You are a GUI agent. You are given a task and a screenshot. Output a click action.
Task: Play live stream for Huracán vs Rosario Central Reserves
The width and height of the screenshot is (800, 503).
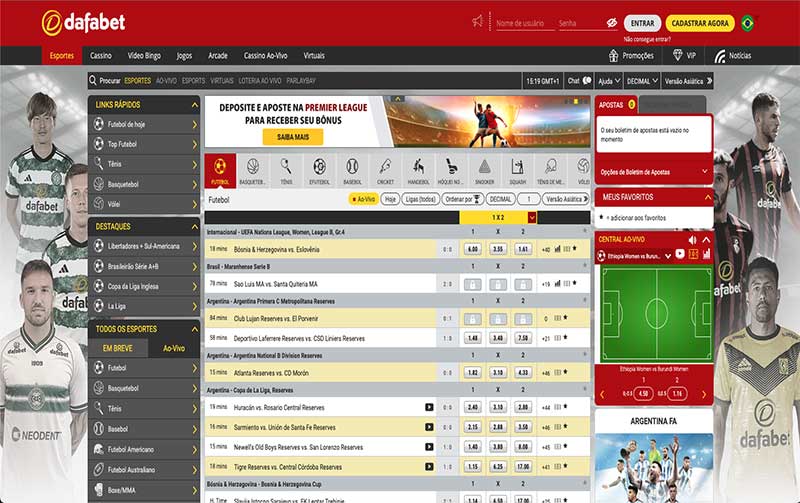pos(429,407)
